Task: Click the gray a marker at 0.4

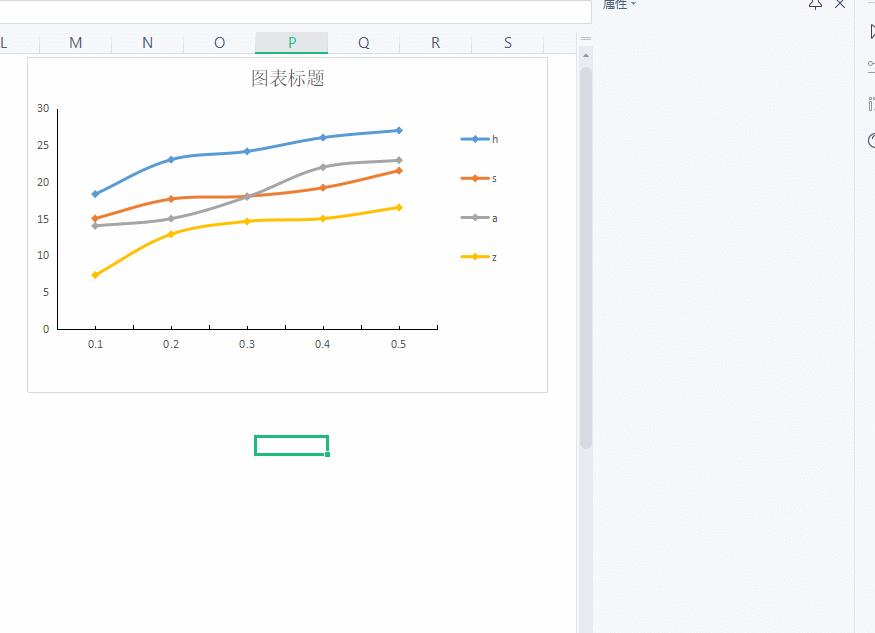Action: click(x=323, y=167)
